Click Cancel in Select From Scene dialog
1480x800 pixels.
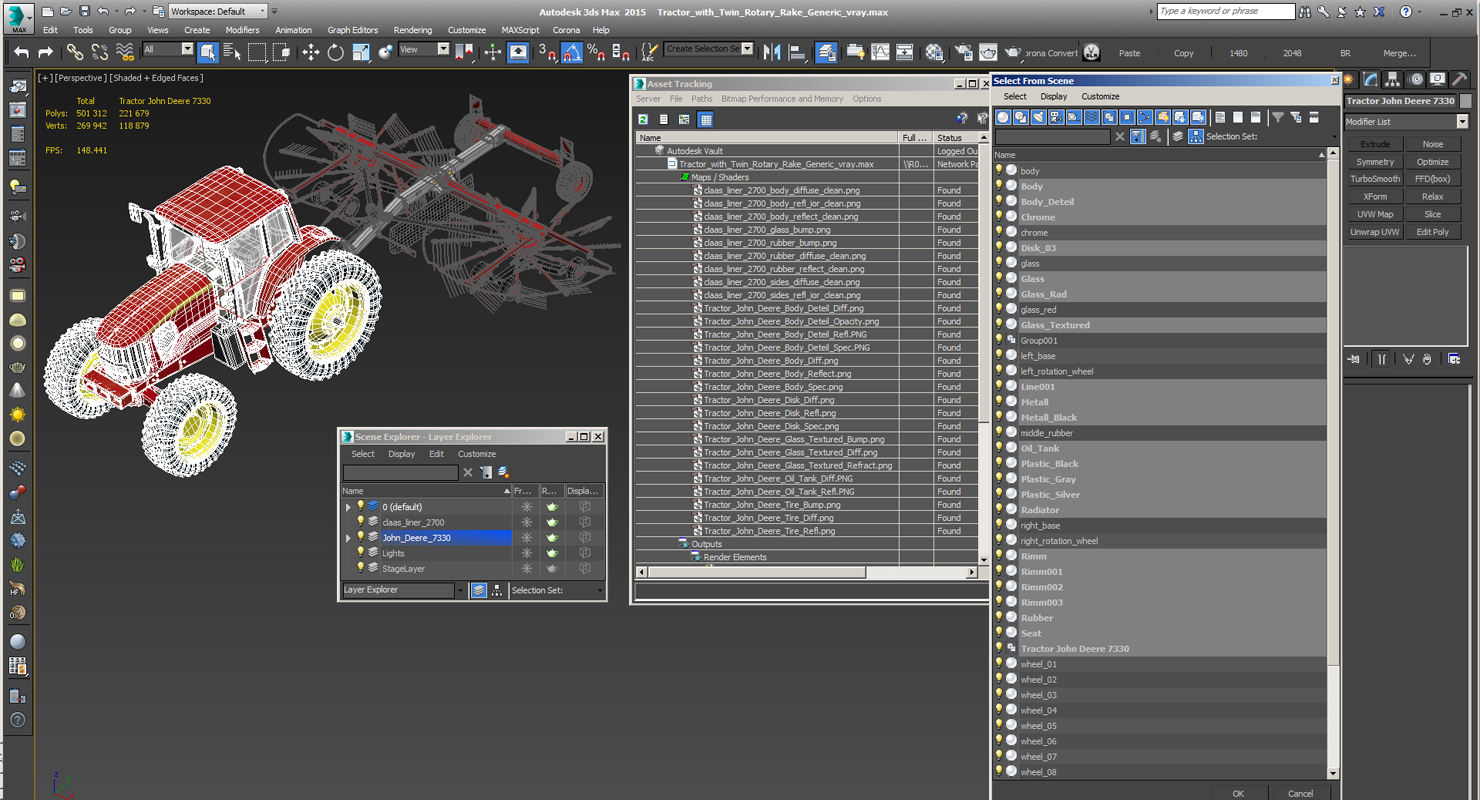[x=1300, y=793]
